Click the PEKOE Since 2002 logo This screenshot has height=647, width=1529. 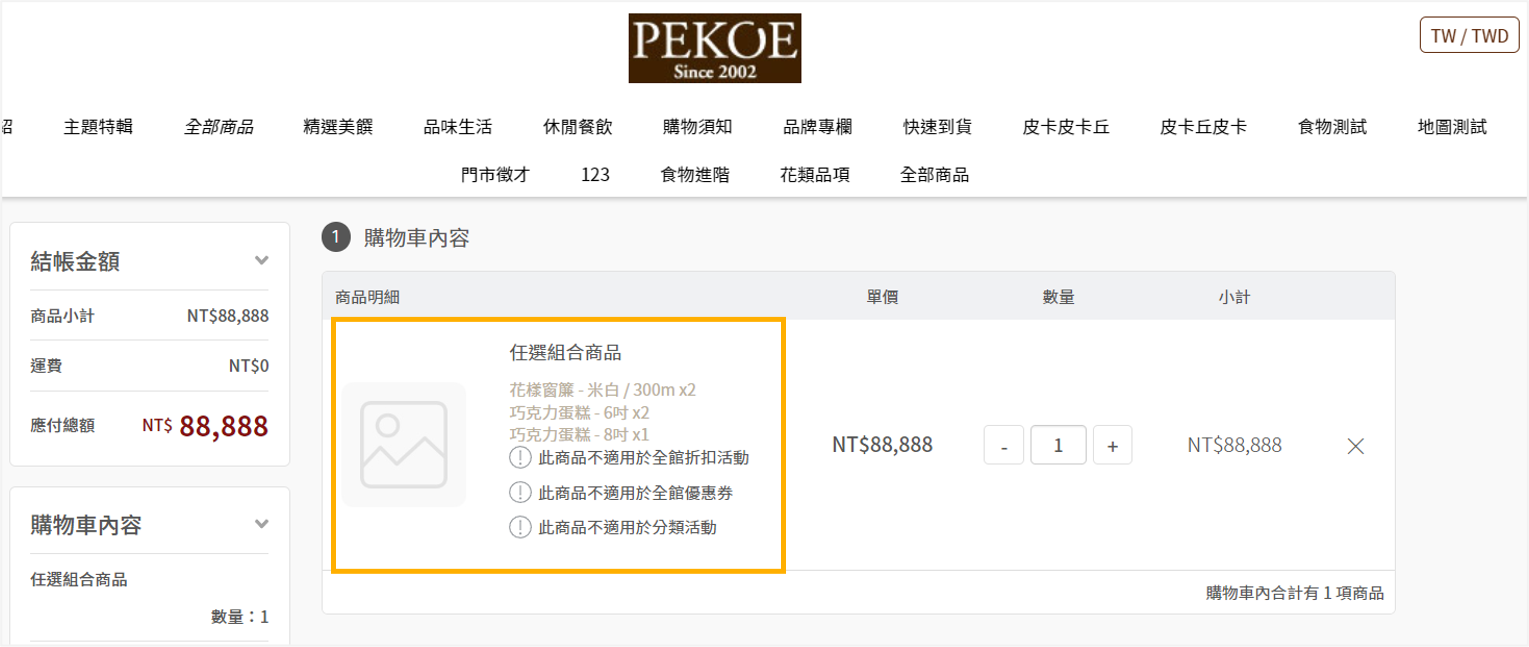click(x=714, y=48)
